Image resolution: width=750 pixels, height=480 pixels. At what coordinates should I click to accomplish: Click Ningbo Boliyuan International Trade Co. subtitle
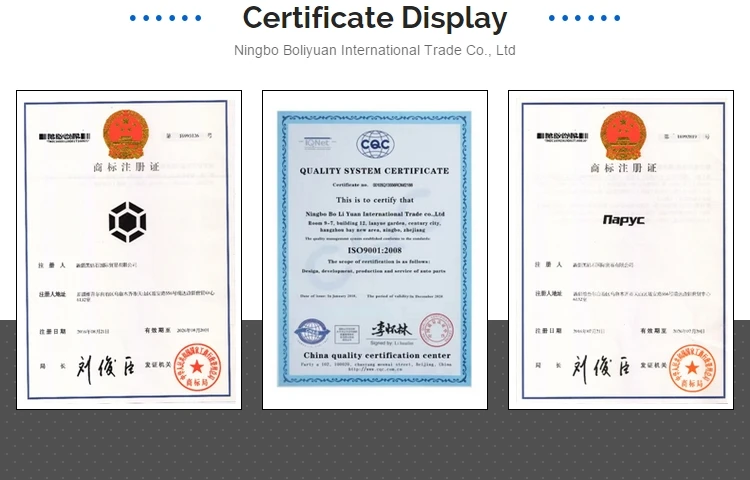coord(375,50)
